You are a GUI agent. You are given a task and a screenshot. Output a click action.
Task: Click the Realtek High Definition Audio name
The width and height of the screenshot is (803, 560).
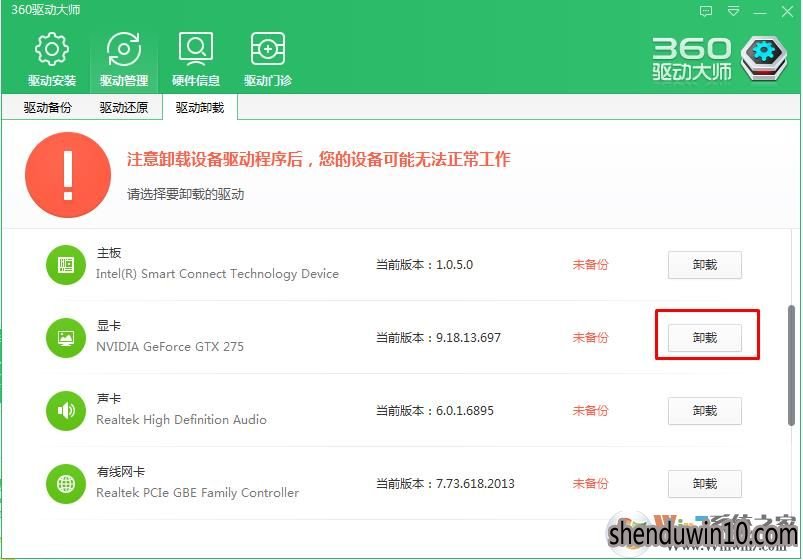tap(181, 420)
